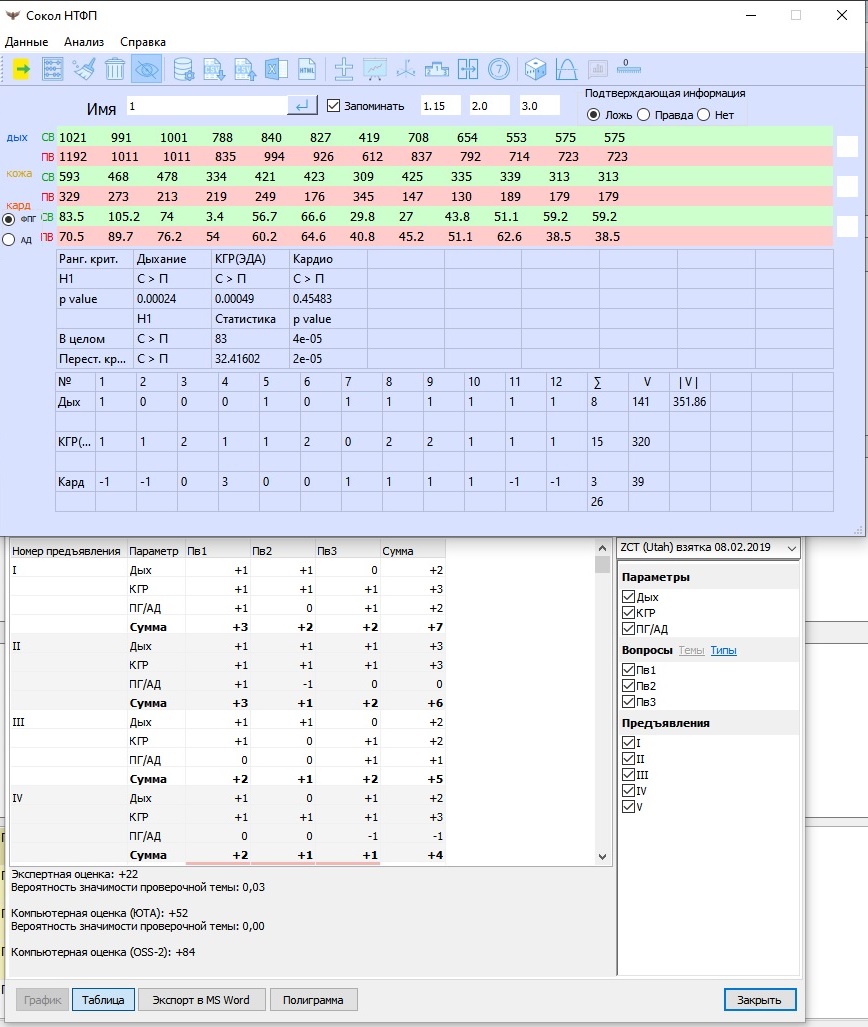Click the greyed histogram icon

(x=597, y=69)
